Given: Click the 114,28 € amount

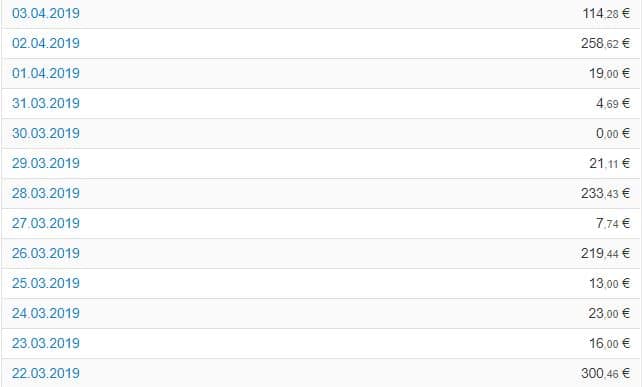Looking at the screenshot, I should pos(606,13).
